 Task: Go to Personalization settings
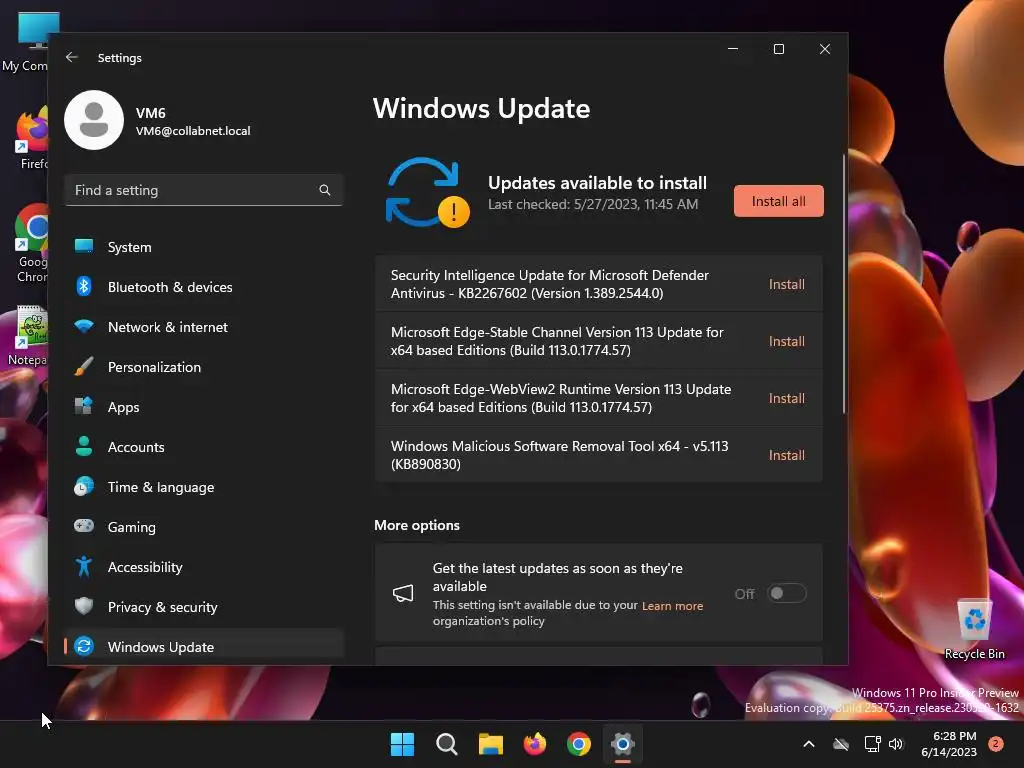204,366
